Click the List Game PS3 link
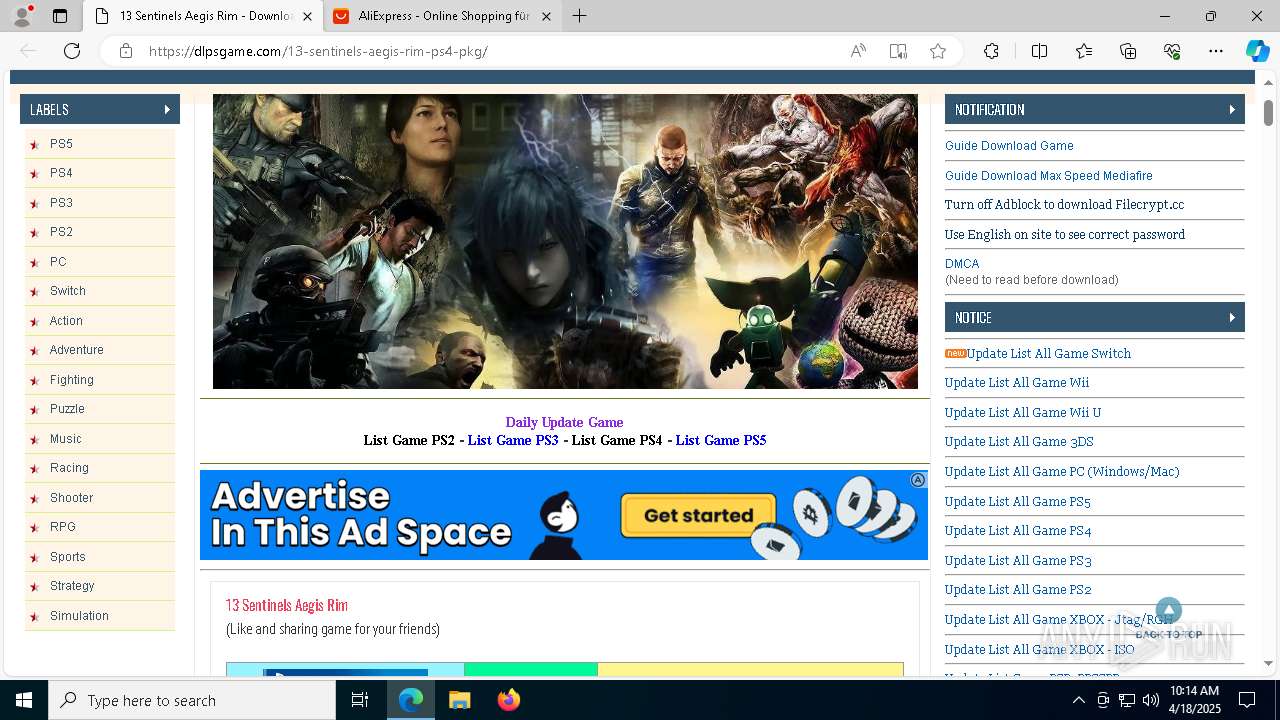 pyautogui.click(x=513, y=440)
